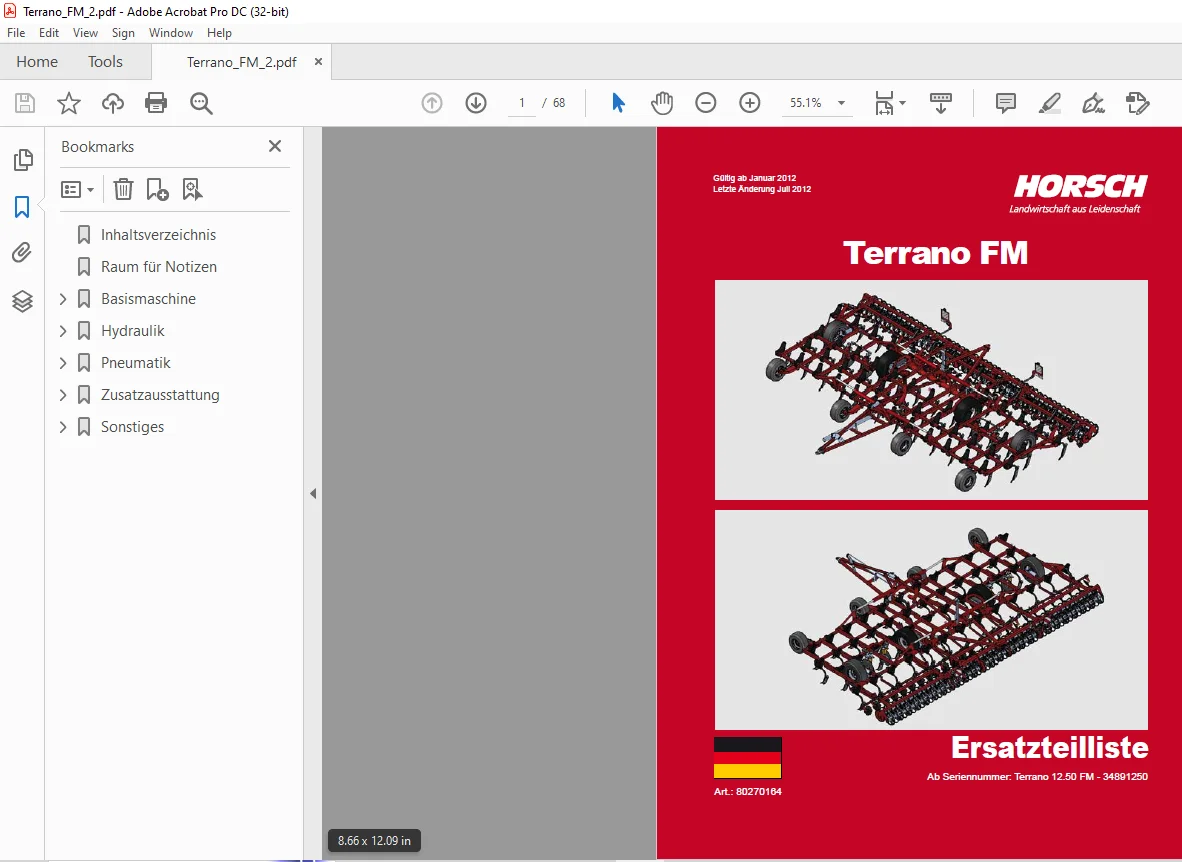The image size is (1182, 862).
Task: Click the read mode keyboard icon
Action: (x=941, y=103)
